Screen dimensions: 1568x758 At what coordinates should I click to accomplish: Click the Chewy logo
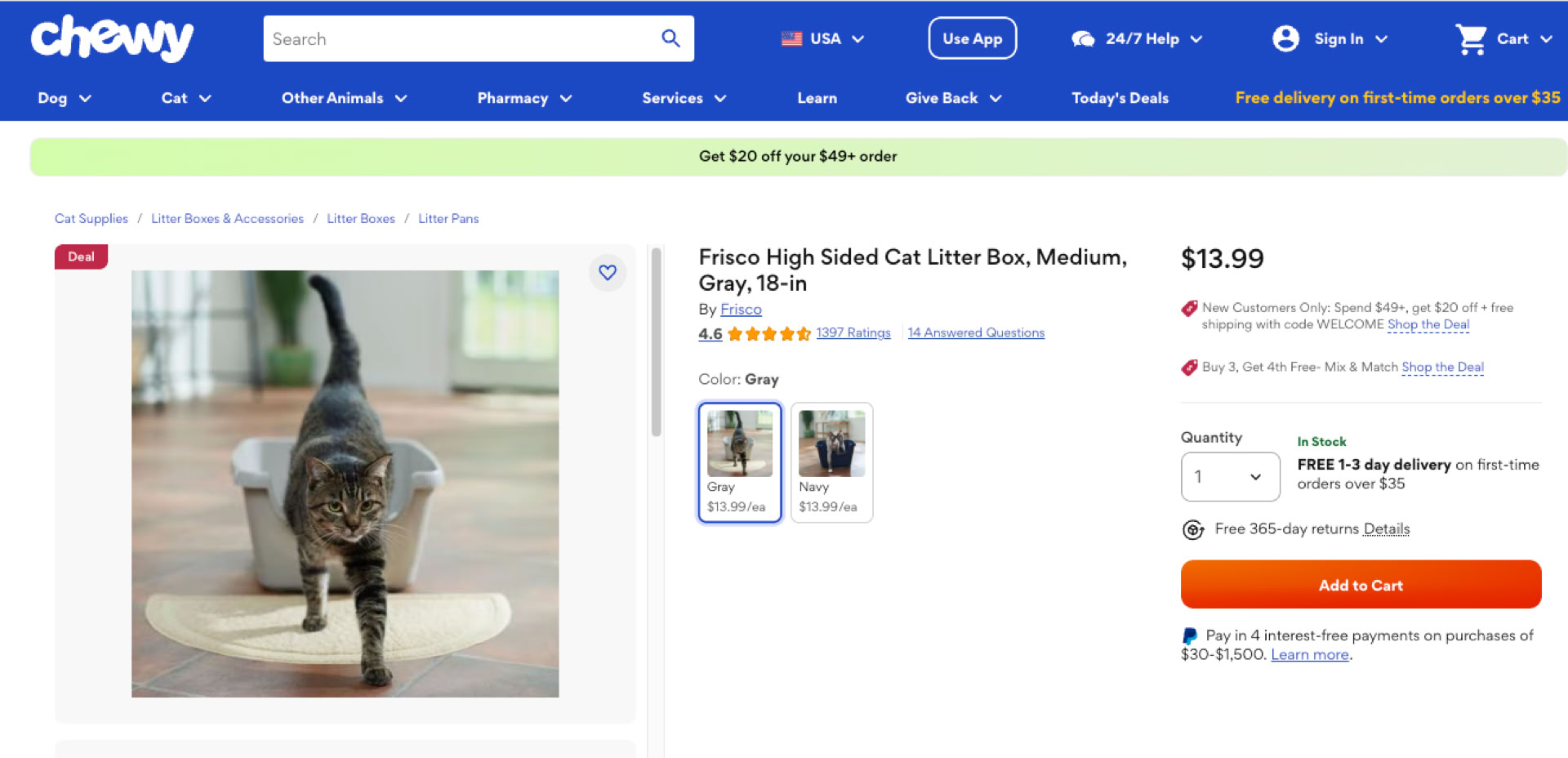pyautogui.click(x=112, y=38)
